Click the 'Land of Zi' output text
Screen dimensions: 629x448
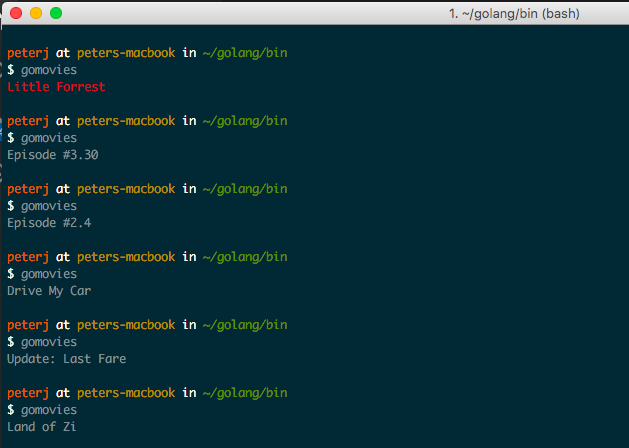point(42,426)
